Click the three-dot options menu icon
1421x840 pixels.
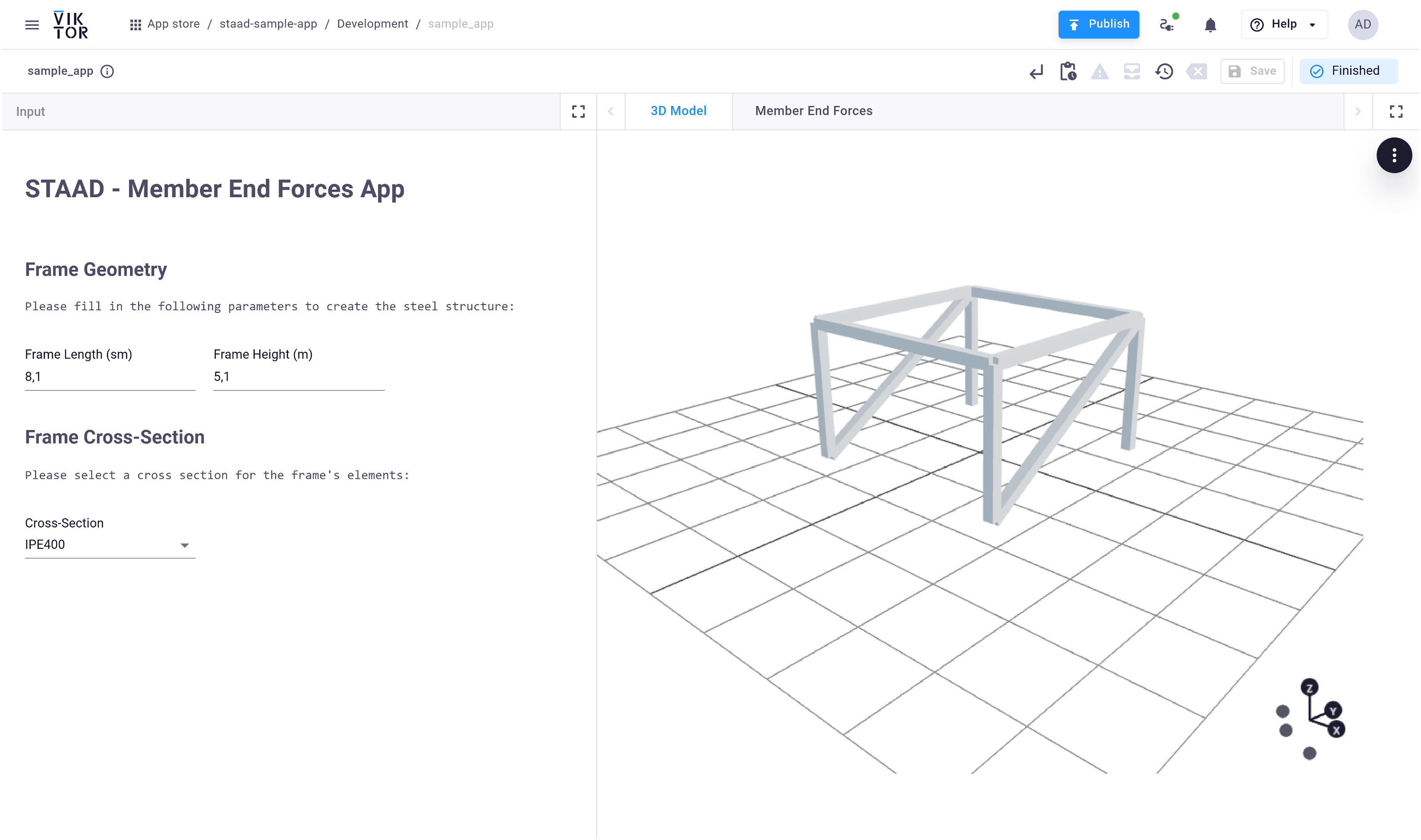coord(1394,155)
